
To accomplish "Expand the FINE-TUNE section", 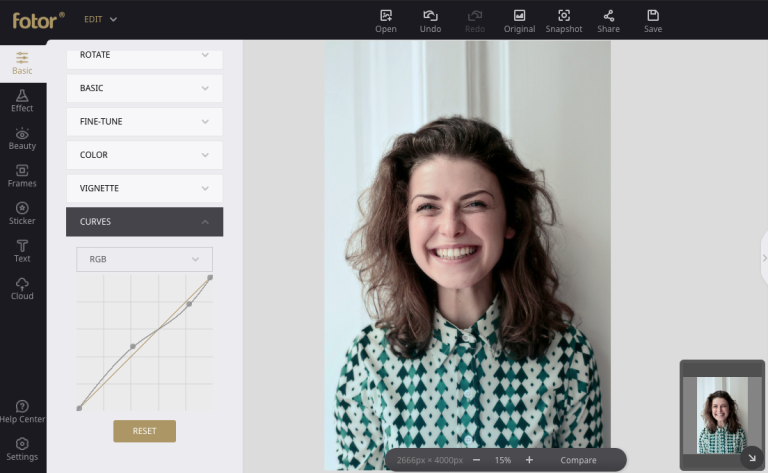I will [144, 121].
